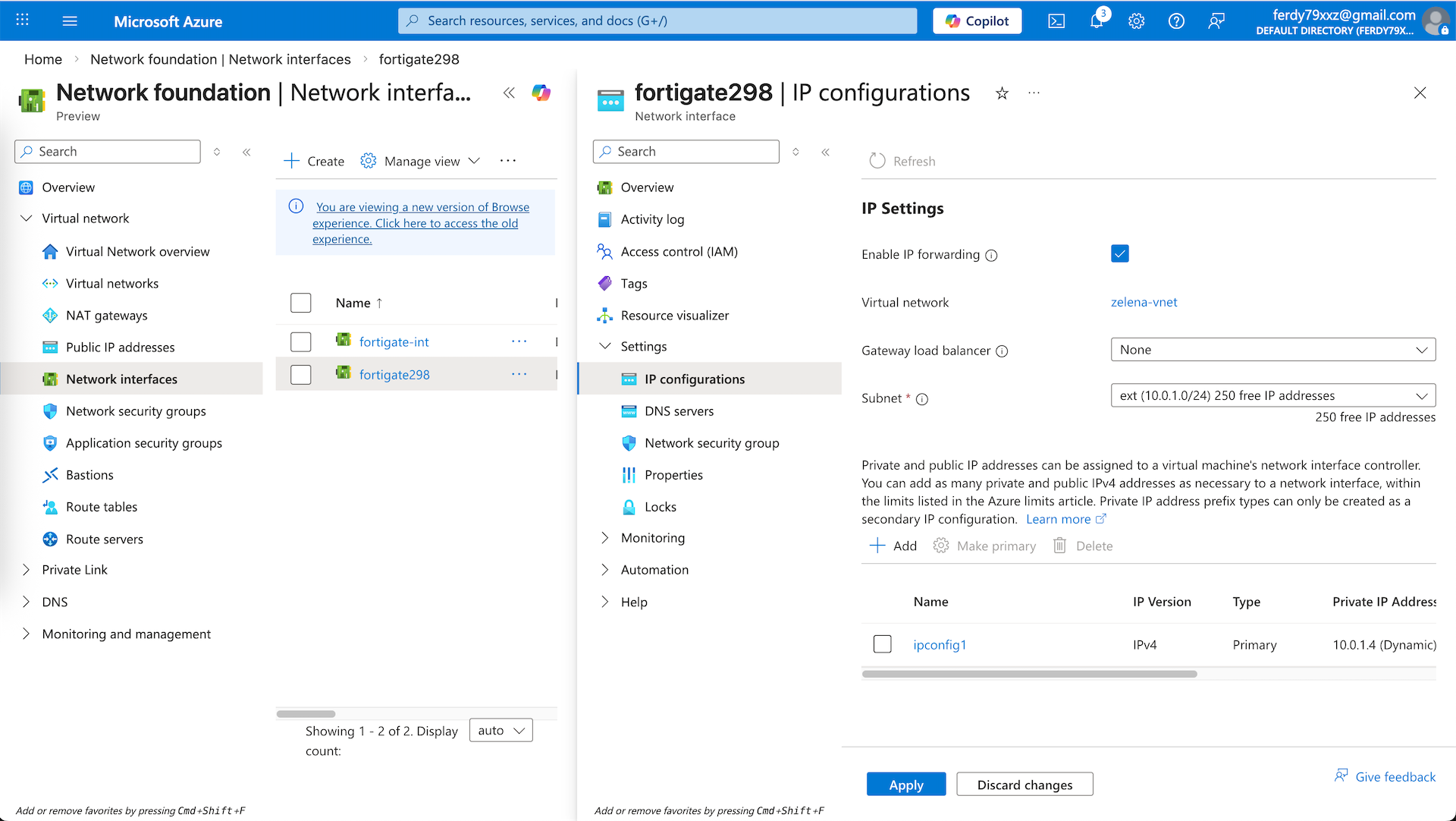Image resolution: width=1456 pixels, height=821 pixels.
Task: Uncheck Enable IP forwarding checkbox
Action: (x=1119, y=253)
